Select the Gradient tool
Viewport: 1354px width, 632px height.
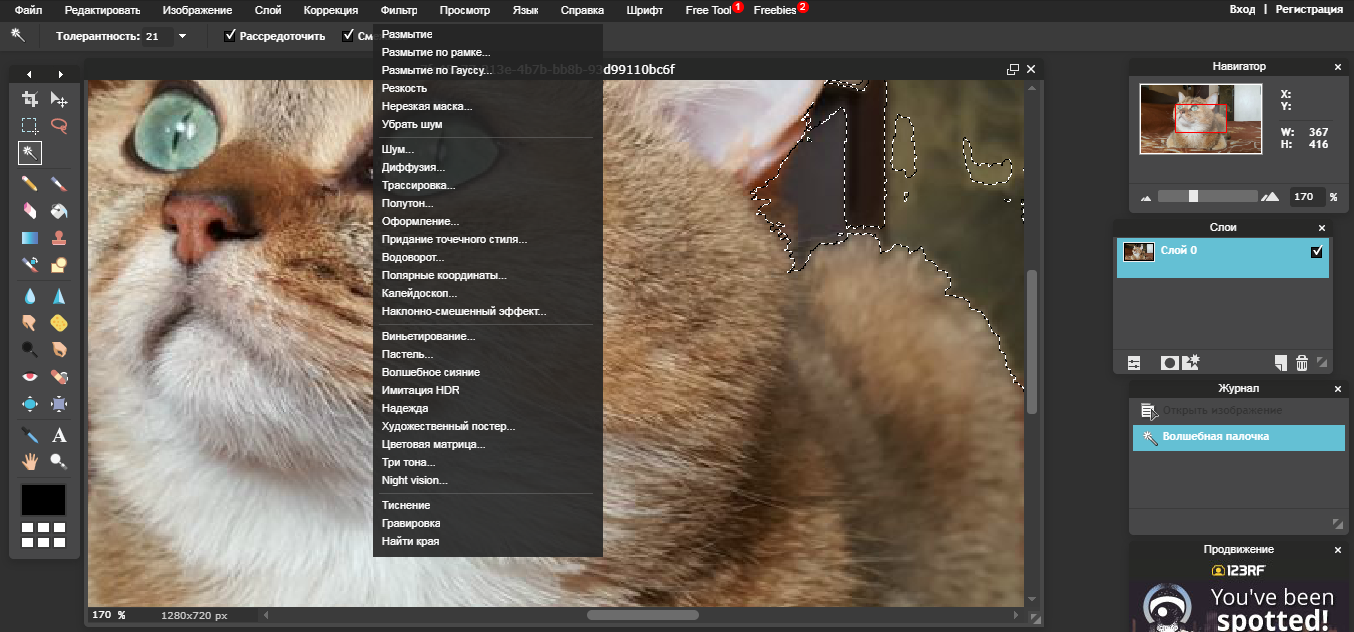click(x=30, y=239)
